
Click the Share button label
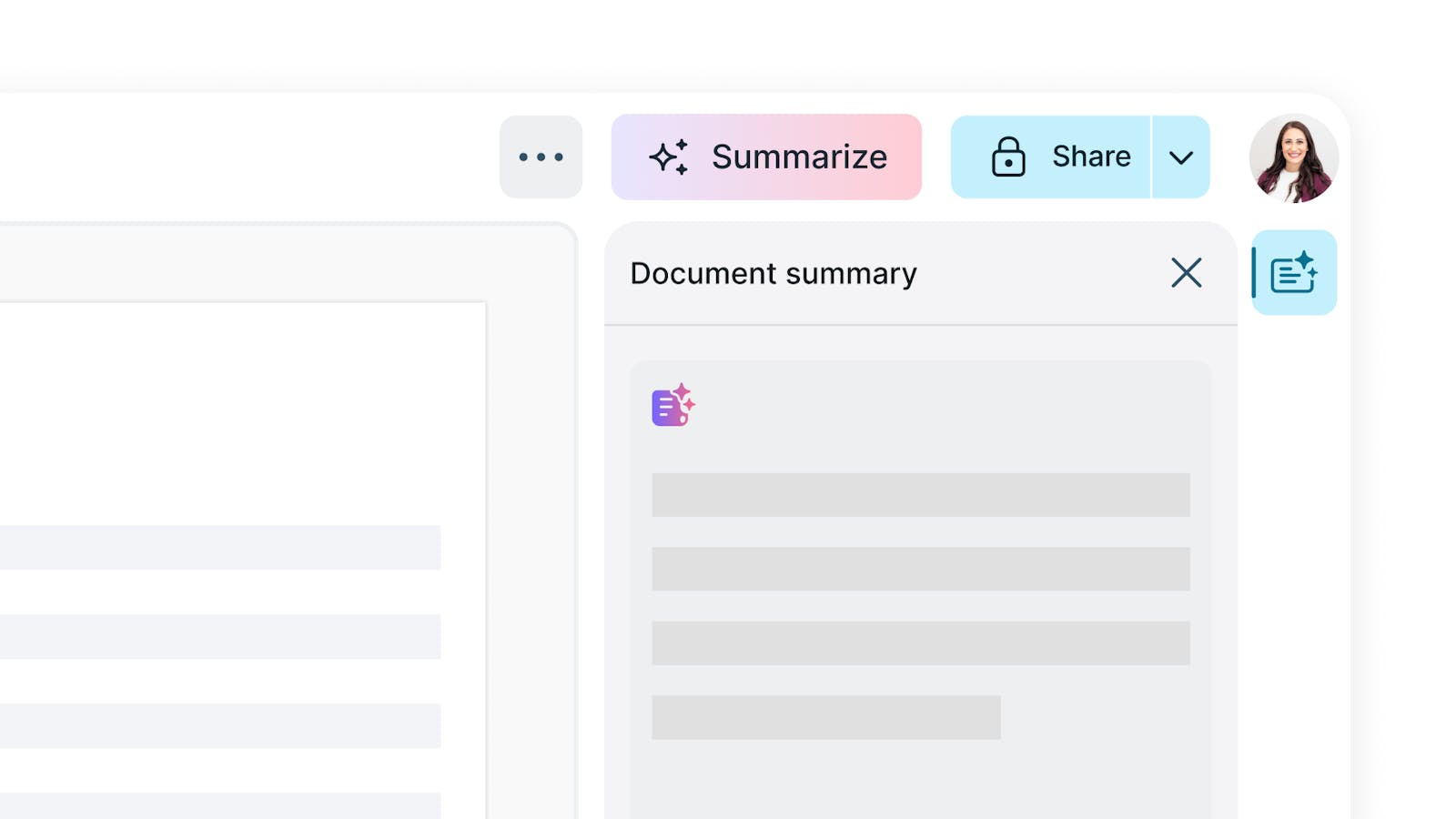(1091, 157)
